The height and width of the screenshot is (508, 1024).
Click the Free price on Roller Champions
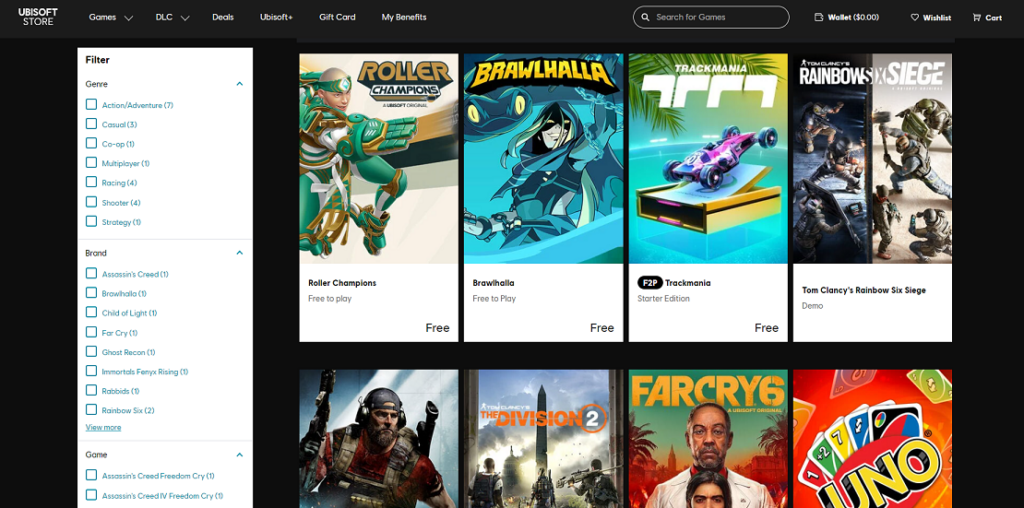(438, 328)
